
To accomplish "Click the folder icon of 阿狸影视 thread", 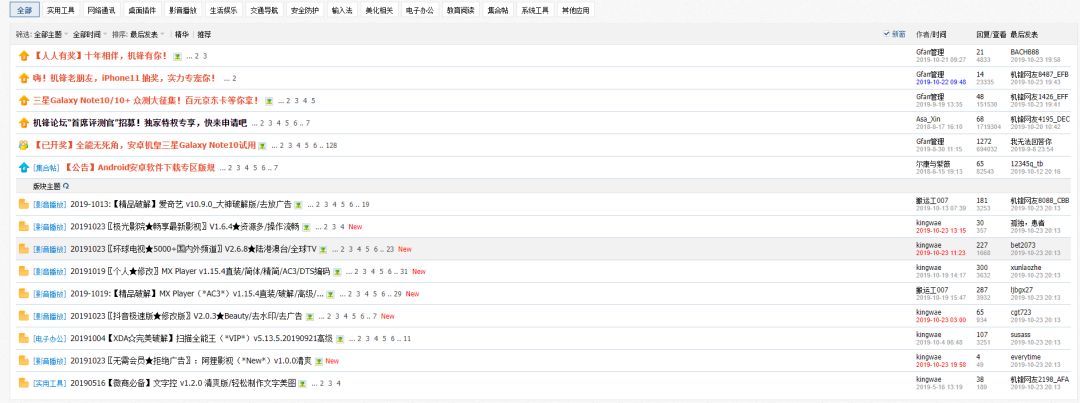I will [x=23, y=361].
